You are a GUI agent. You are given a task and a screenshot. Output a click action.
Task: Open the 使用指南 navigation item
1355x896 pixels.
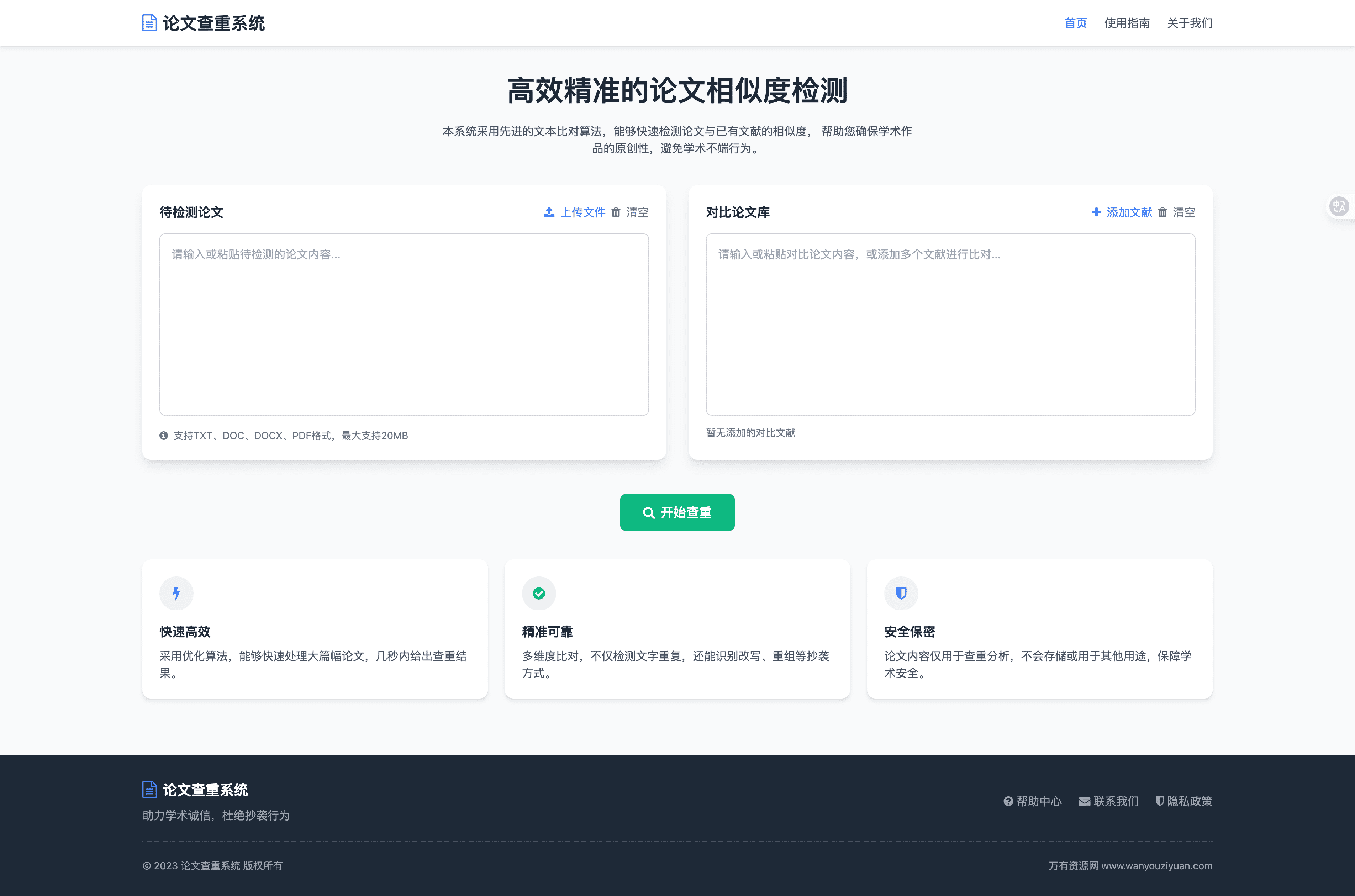[x=1127, y=23]
